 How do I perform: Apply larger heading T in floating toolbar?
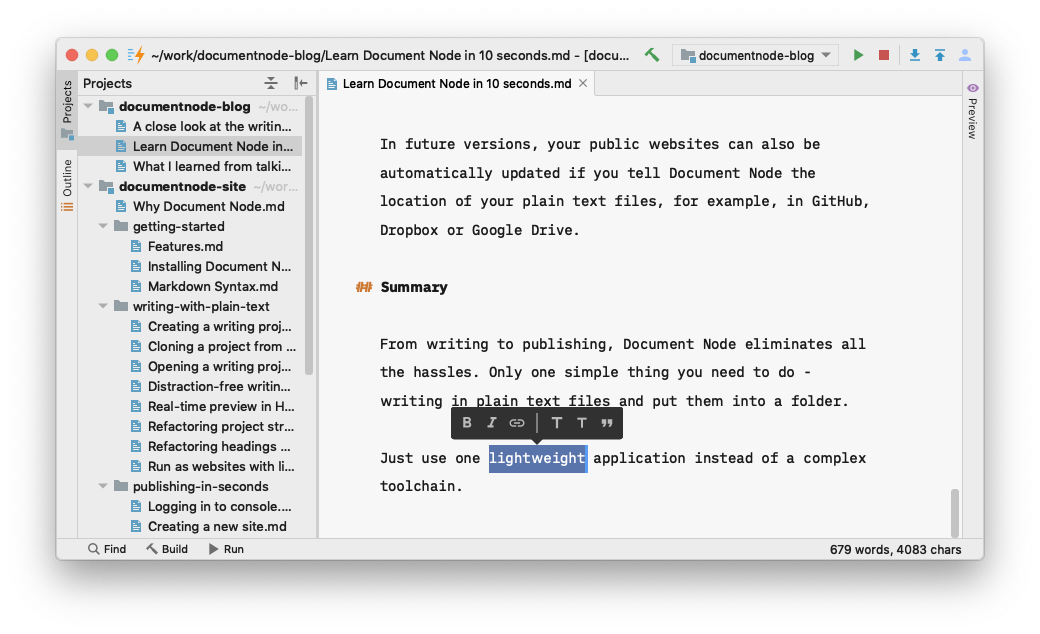pyautogui.click(x=556, y=422)
